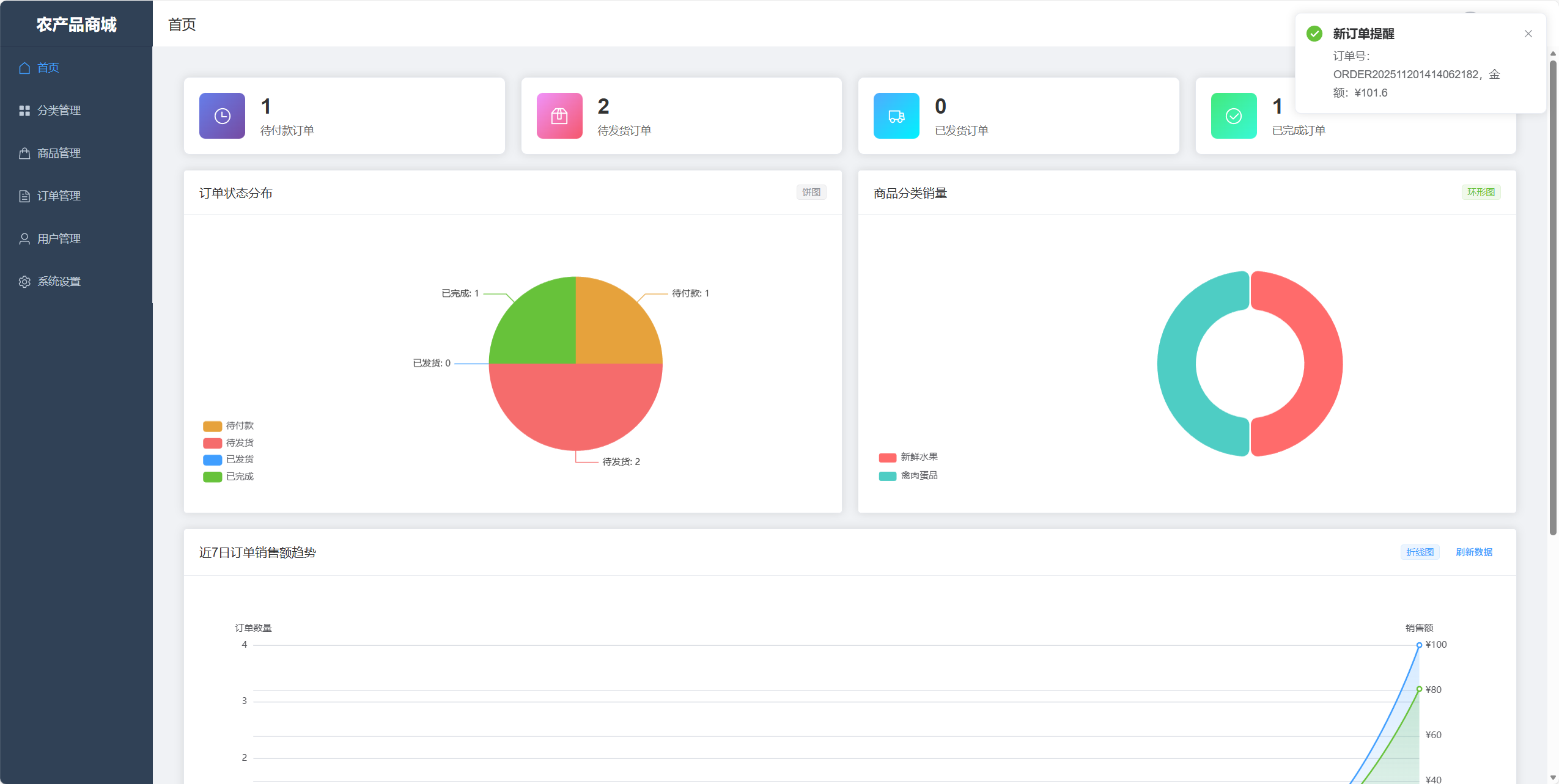The image size is (1559, 784).
Task: Toggle 已发货 legend item in pie chart
Action: [x=229, y=460]
